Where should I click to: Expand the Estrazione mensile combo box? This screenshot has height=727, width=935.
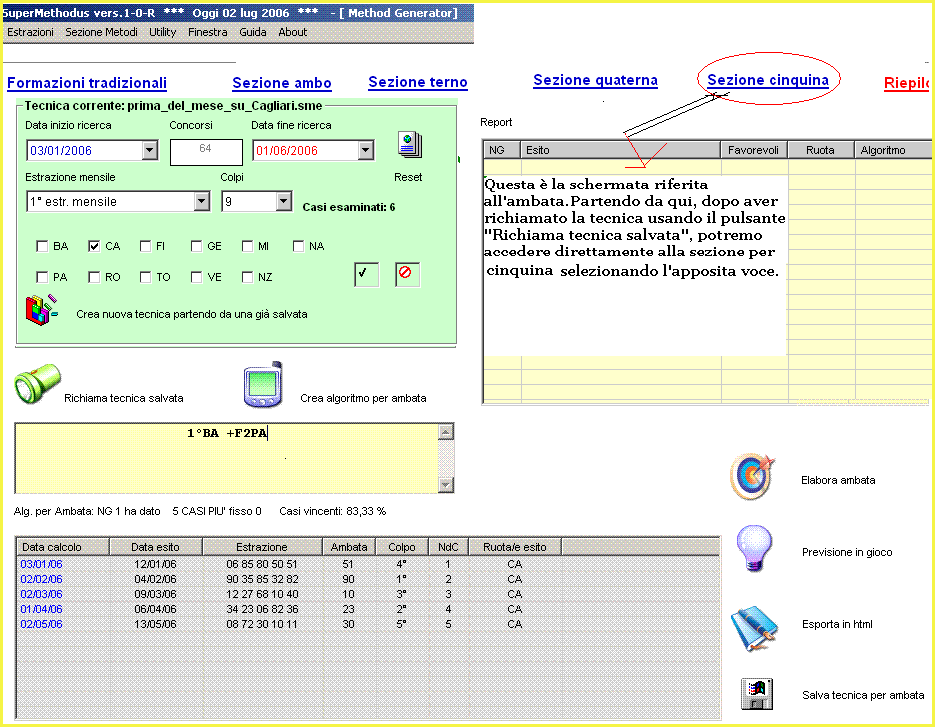[202, 202]
